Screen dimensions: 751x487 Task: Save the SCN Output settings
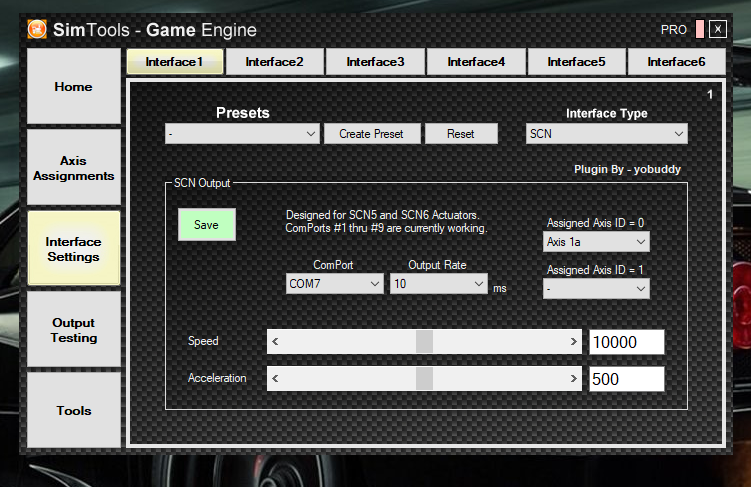coord(206,225)
